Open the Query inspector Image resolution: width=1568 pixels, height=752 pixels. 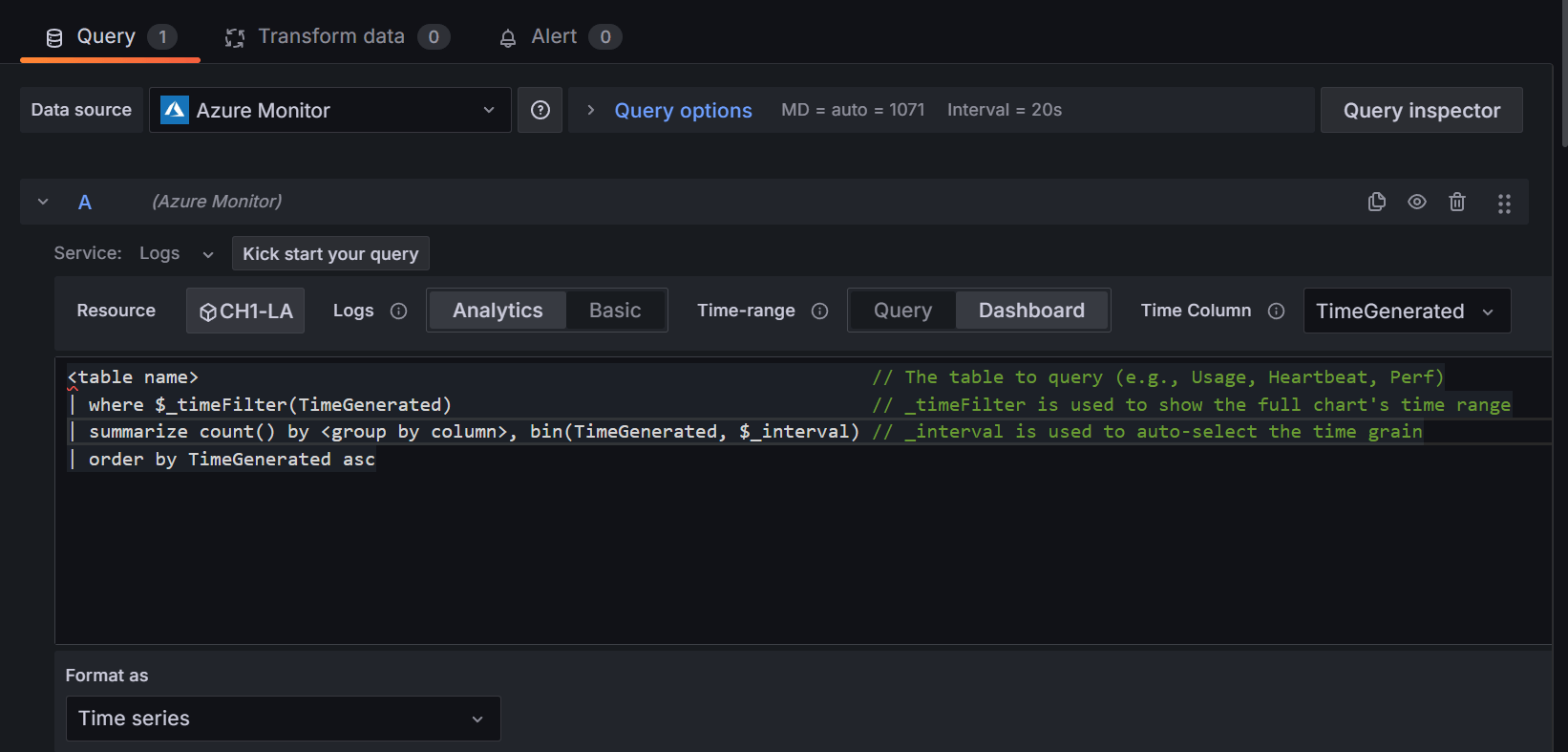coord(1420,110)
